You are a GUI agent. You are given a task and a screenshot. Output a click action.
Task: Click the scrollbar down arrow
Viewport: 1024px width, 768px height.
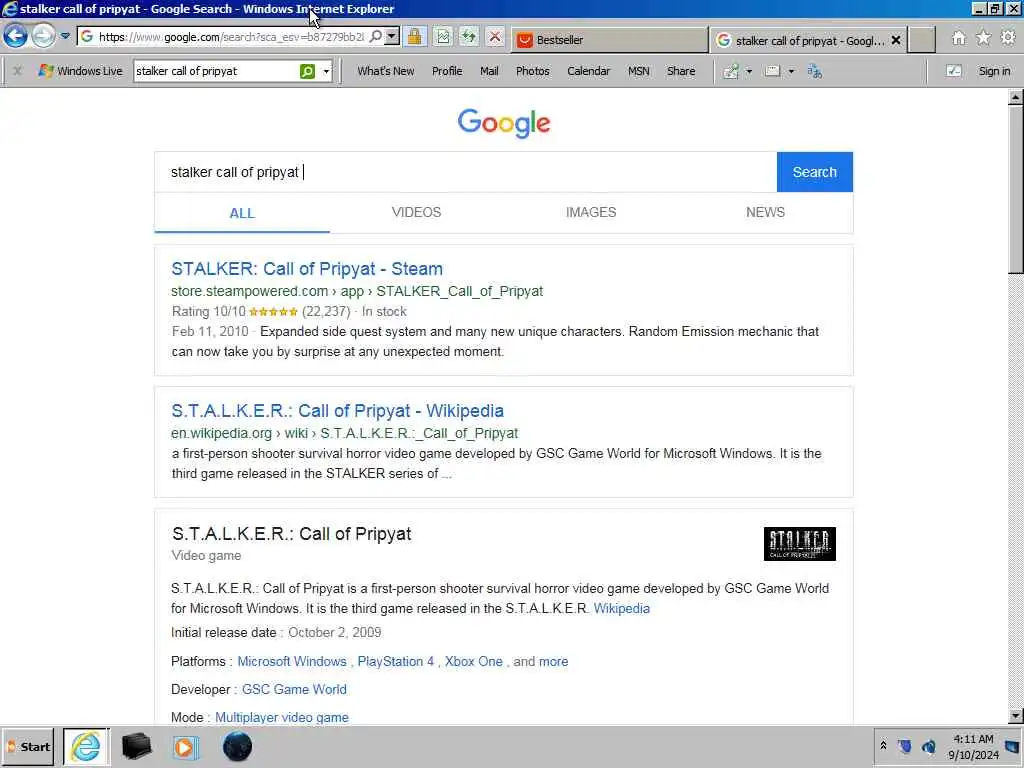pos(1015,716)
